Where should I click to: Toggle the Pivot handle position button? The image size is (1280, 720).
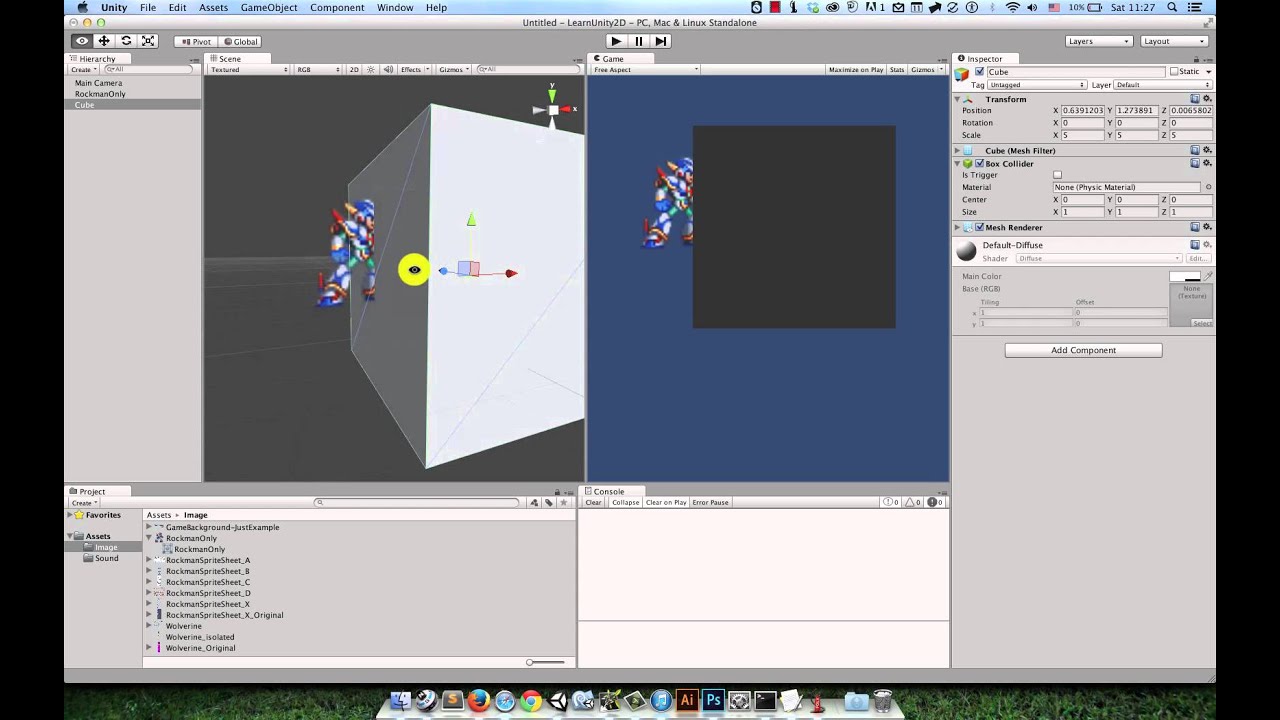[196, 42]
